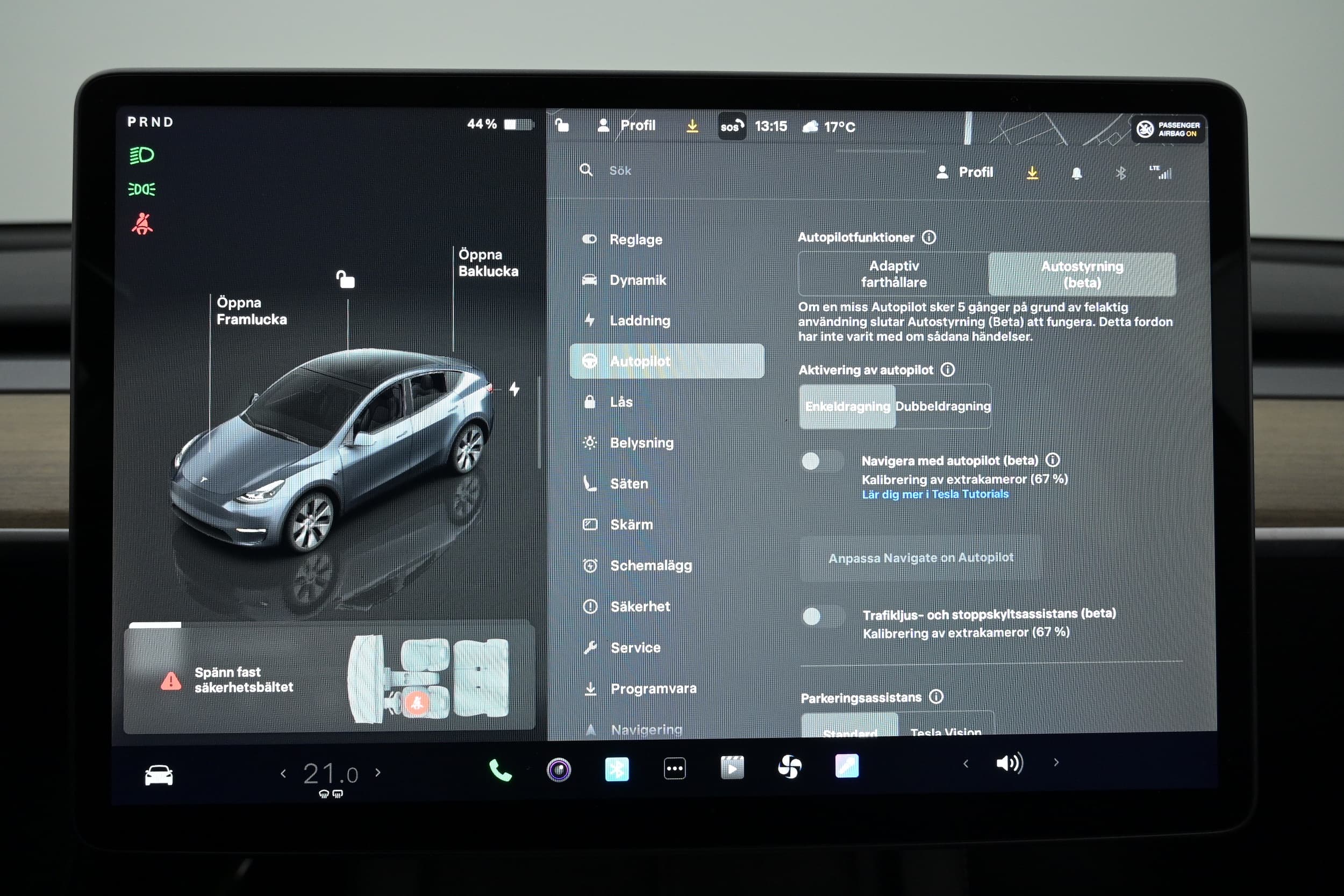Tap Öppna Baklucka to open trunk
The height and width of the screenshot is (896, 1344).
click(488, 263)
